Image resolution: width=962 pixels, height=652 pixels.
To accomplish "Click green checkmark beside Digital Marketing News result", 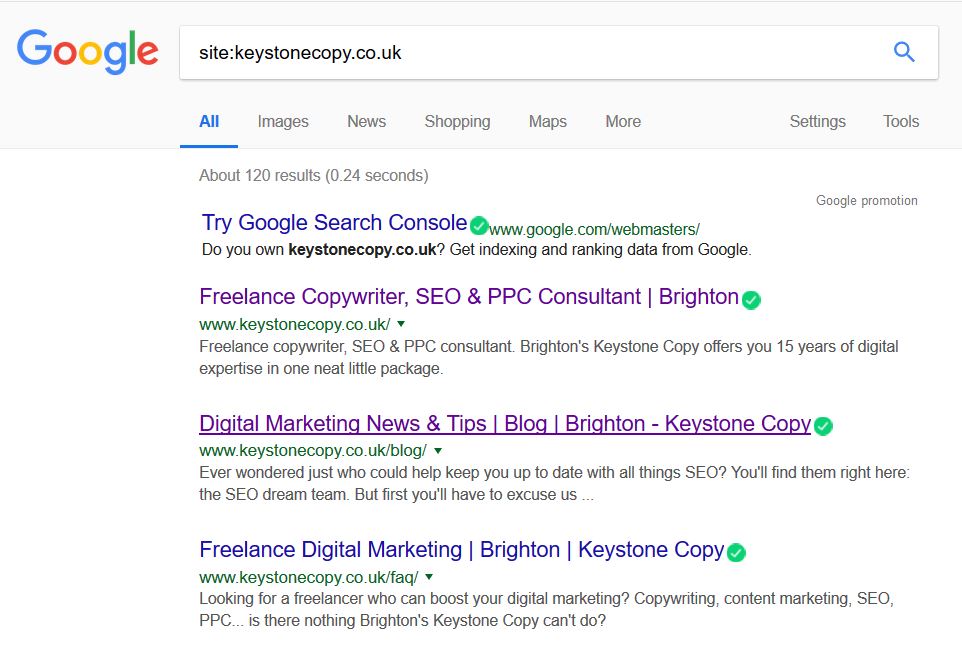I will [x=823, y=426].
